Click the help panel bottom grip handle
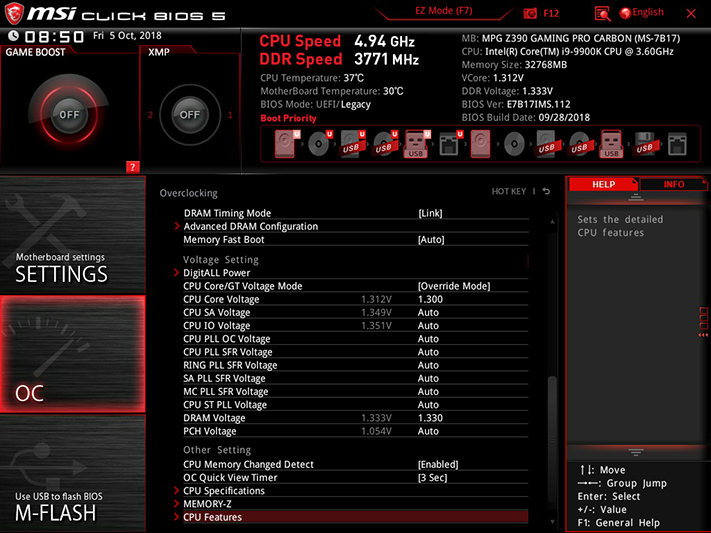 (636, 452)
